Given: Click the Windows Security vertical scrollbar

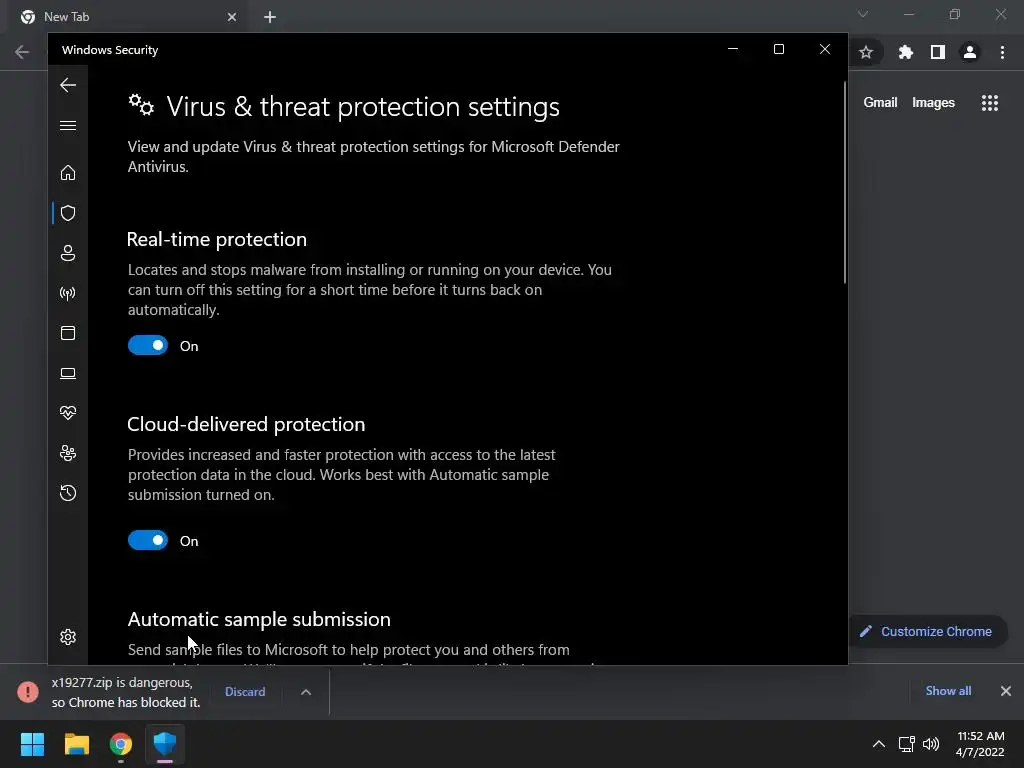Looking at the screenshot, I should pyautogui.click(x=844, y=183).
